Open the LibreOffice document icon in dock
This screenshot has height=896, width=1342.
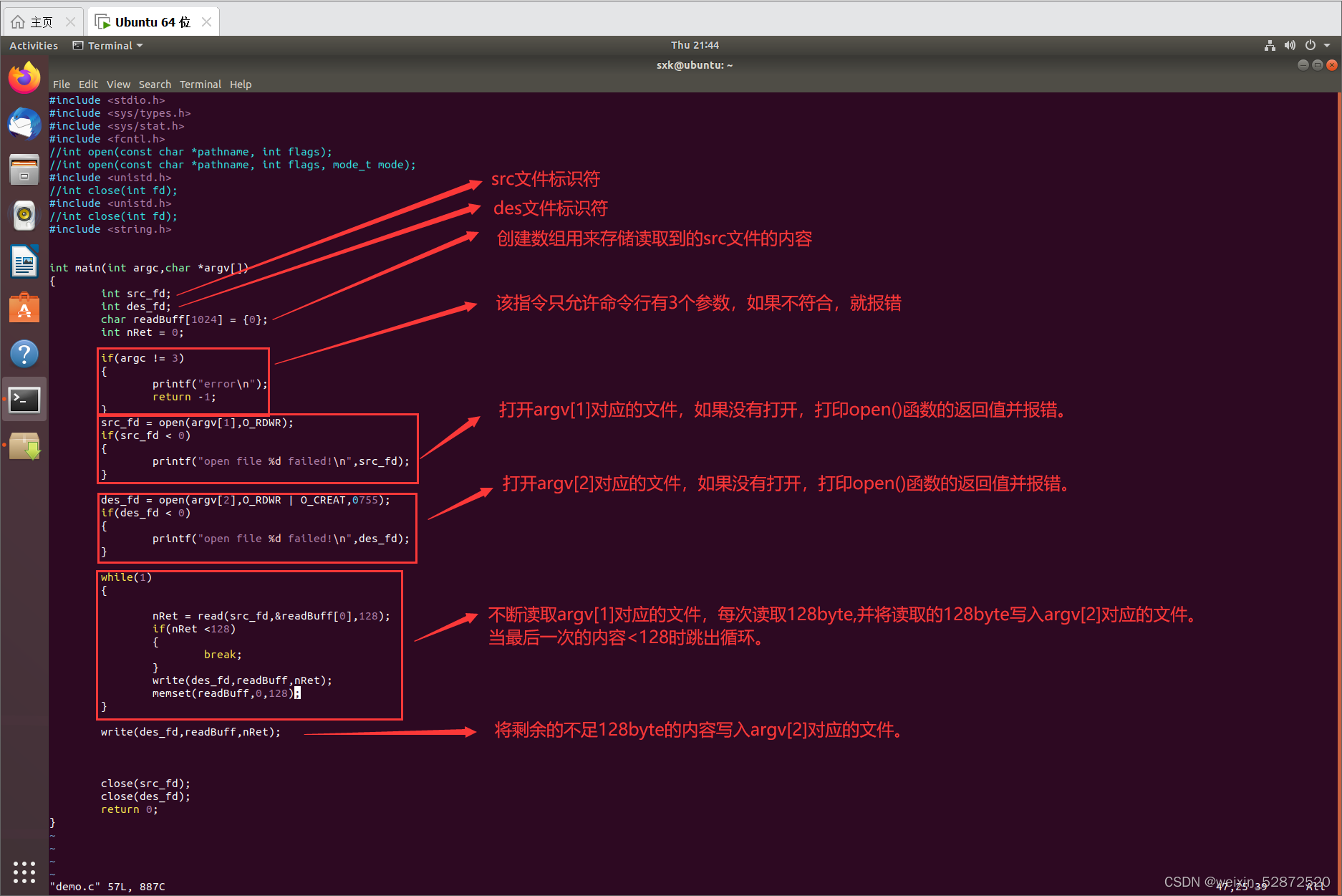pyautogui.click(x=24, y=261)
